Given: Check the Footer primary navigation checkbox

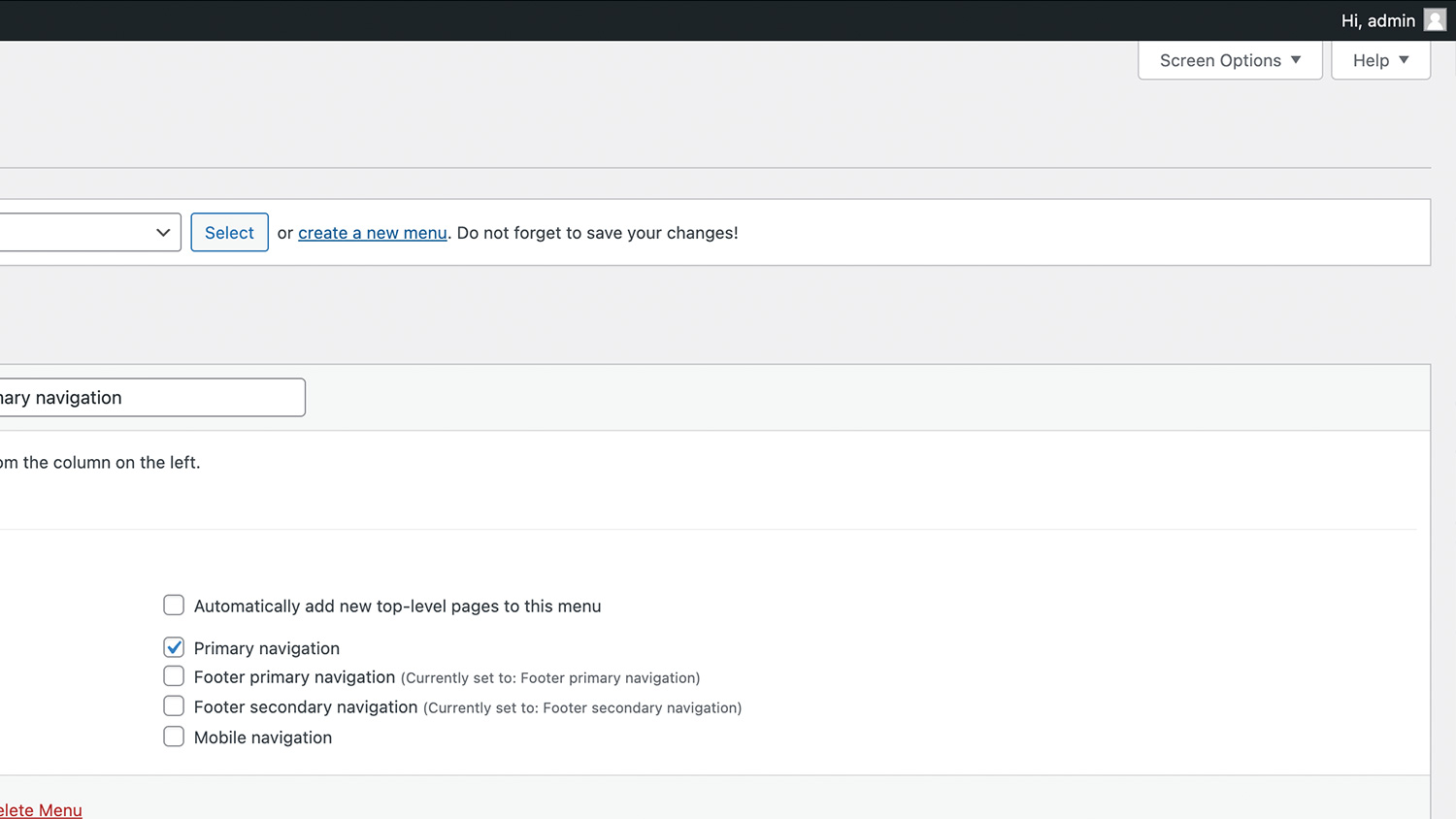Looking at the screenshot, I should click(174, 676).
